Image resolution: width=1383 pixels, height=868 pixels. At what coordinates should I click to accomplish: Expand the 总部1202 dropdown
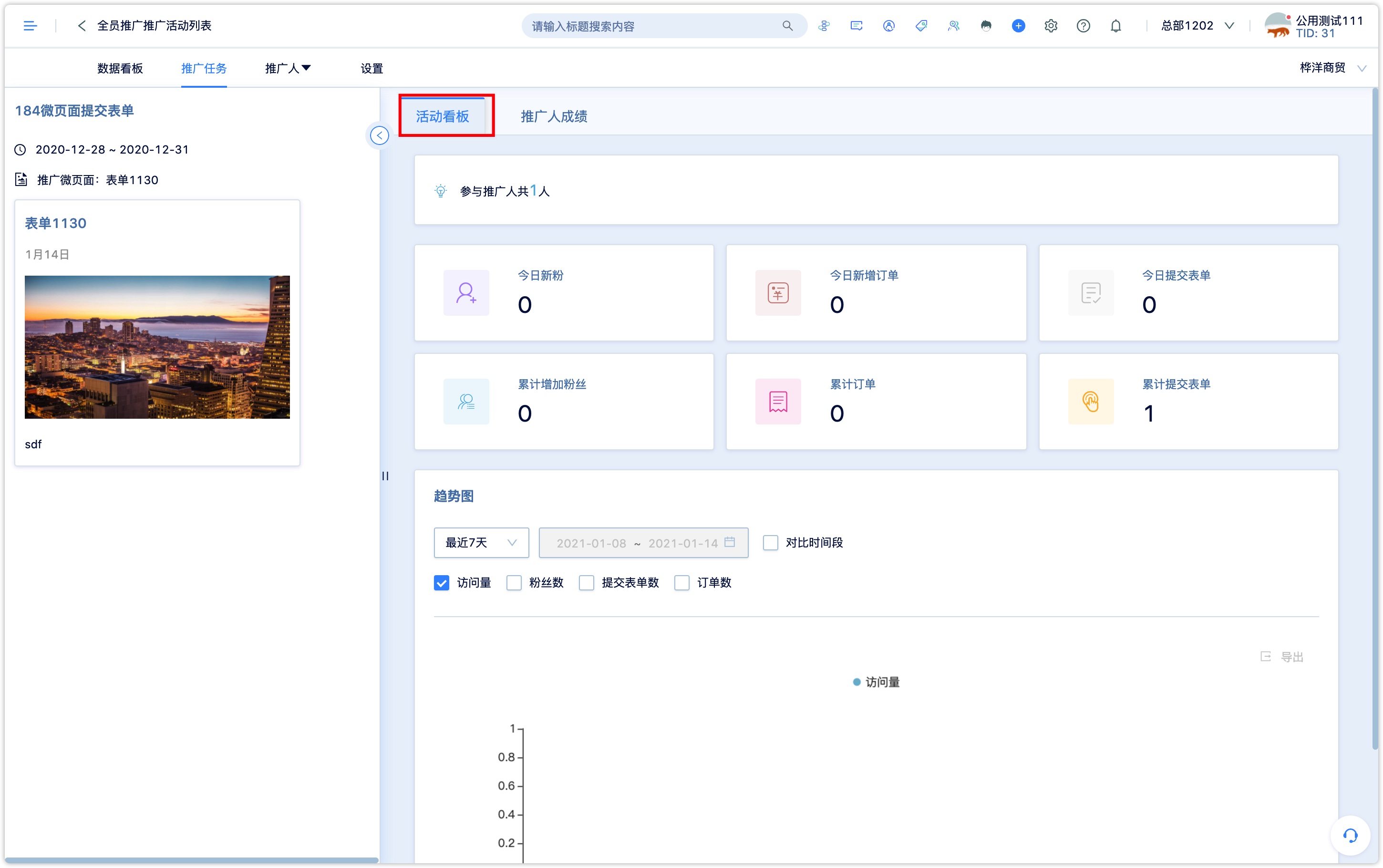pyautogui.click(x=1197, y=26)
